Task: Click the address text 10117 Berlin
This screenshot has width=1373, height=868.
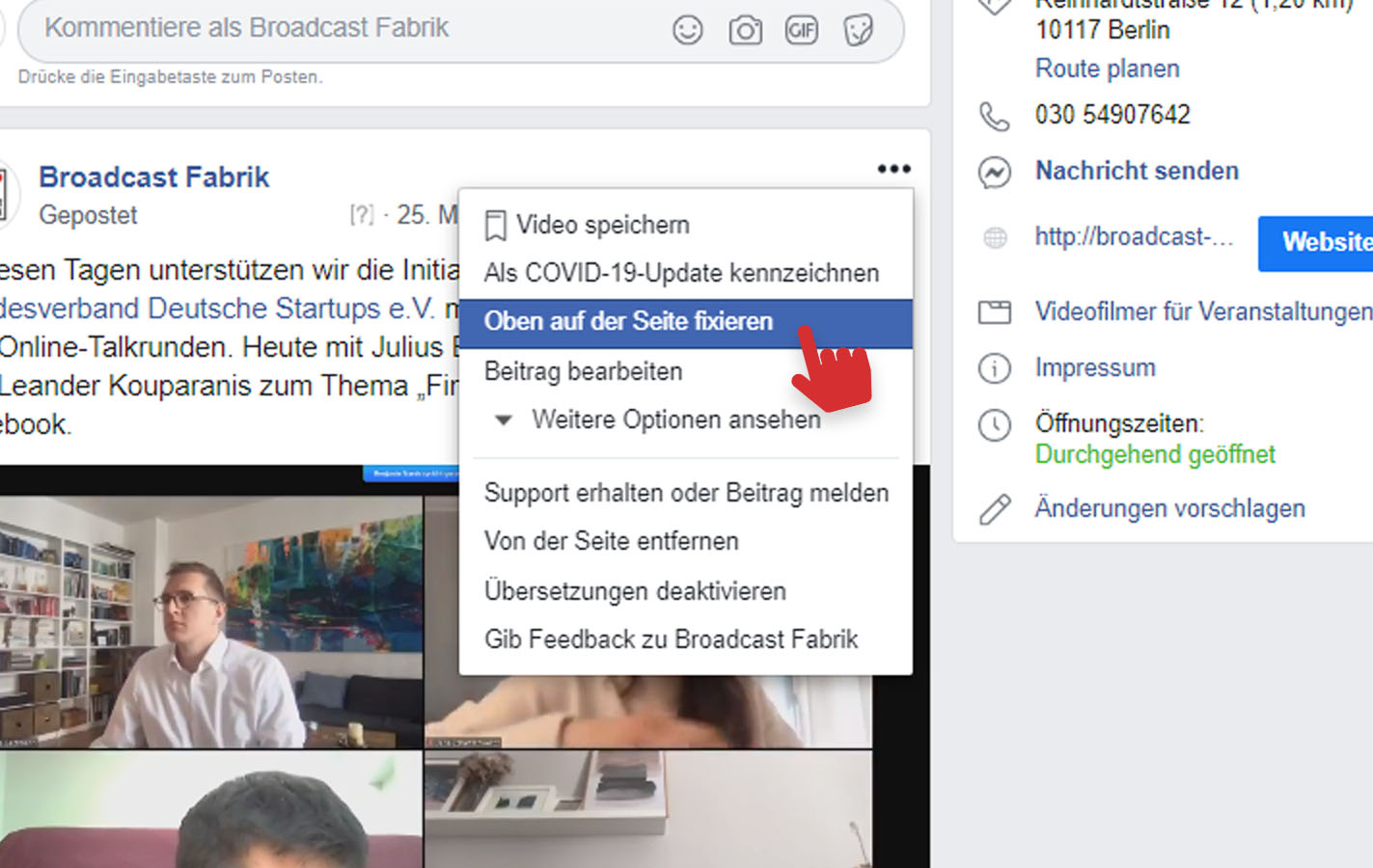Action: 1103,30
